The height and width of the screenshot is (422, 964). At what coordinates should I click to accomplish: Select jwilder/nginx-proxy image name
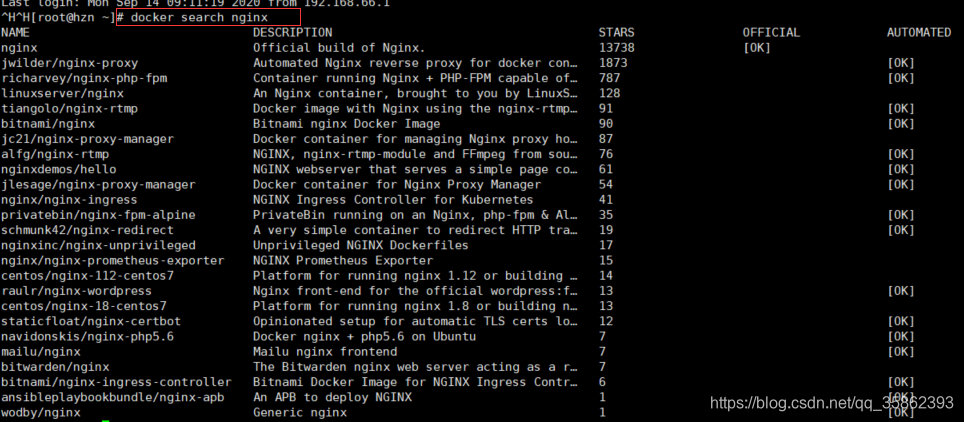(x=69, y=63)
